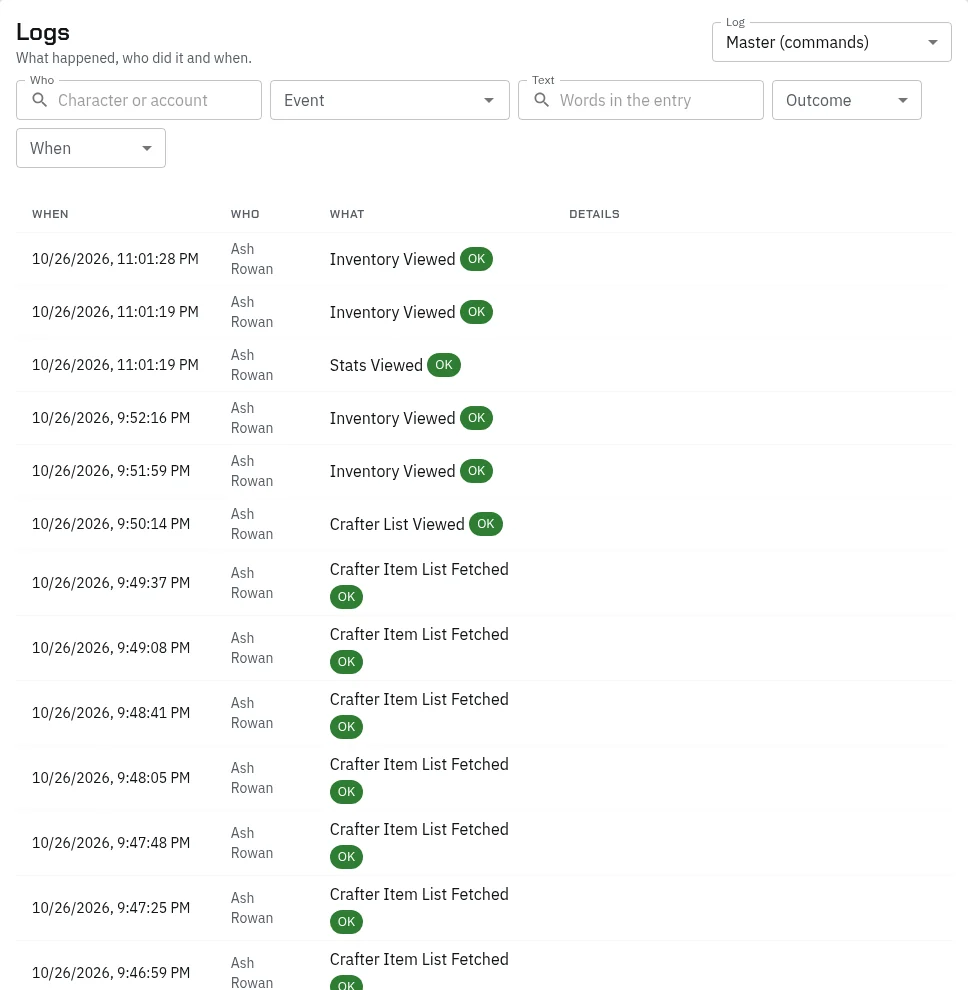The height and width of the screenshot is (990, 968).
Task: Select Crafter Item List Fetched at 9:48:05 PM
Action: [419, 765]
